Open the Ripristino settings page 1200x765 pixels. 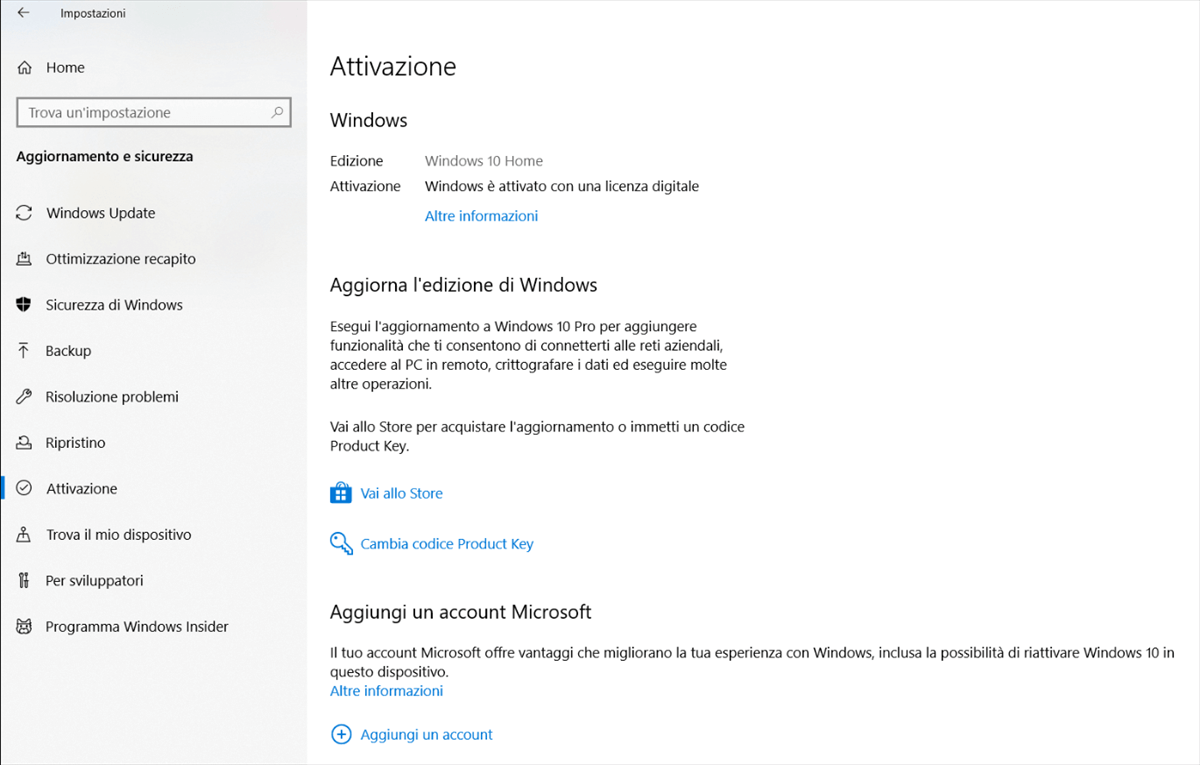coord(75,443)
